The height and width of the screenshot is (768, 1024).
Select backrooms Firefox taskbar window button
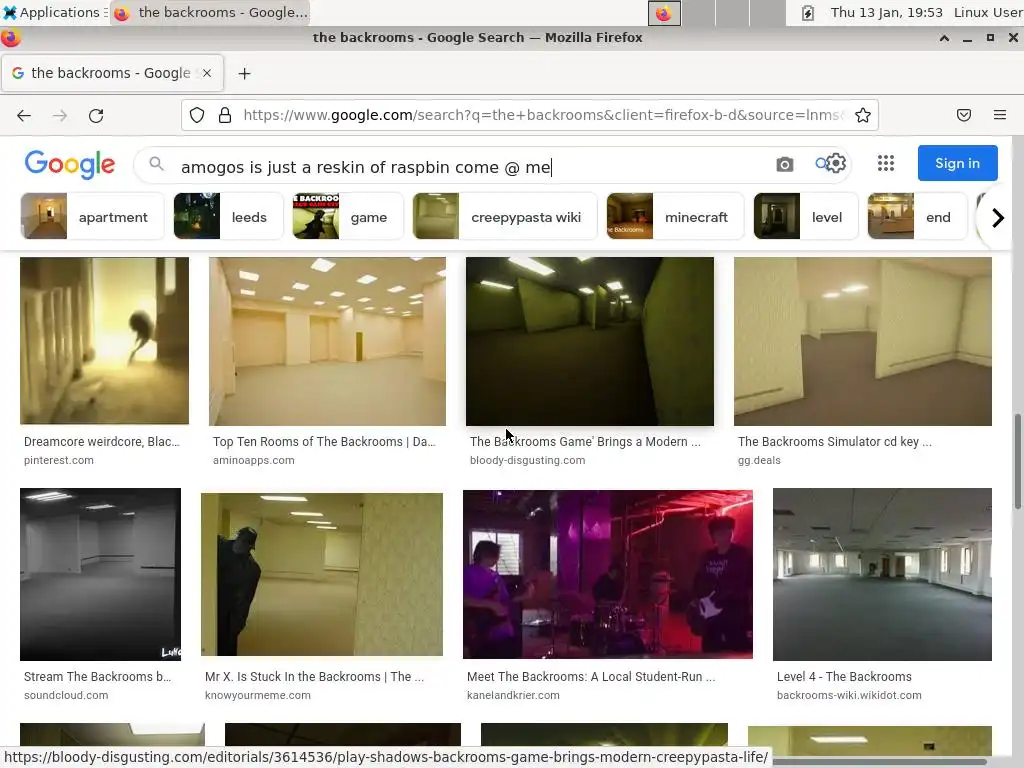[210, 12]
